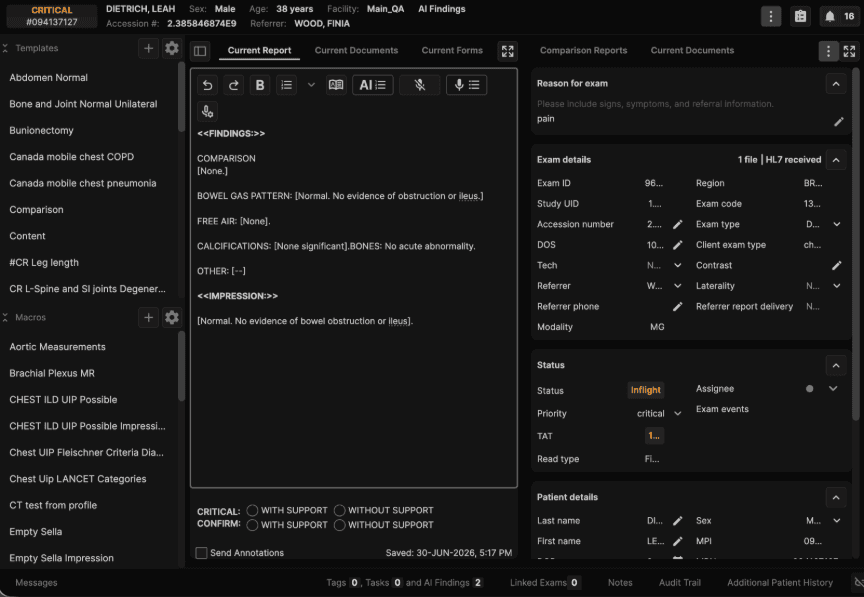Open Additional Patient History
Screen dimensions: 864x597
point(780,583)
